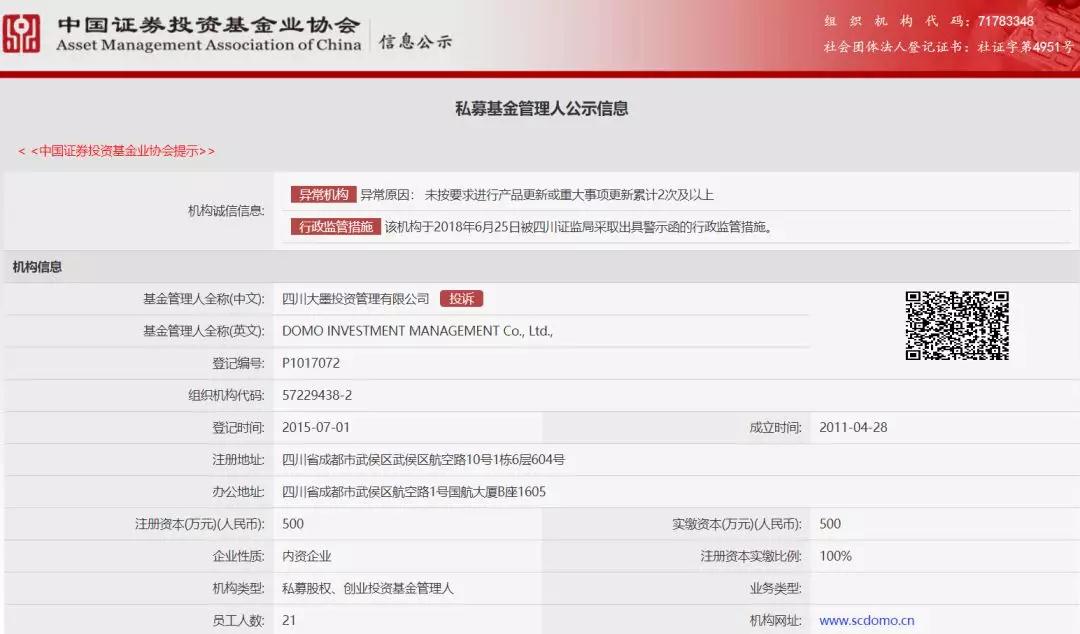Select founding date 2011-04-28

click(853, 427)
